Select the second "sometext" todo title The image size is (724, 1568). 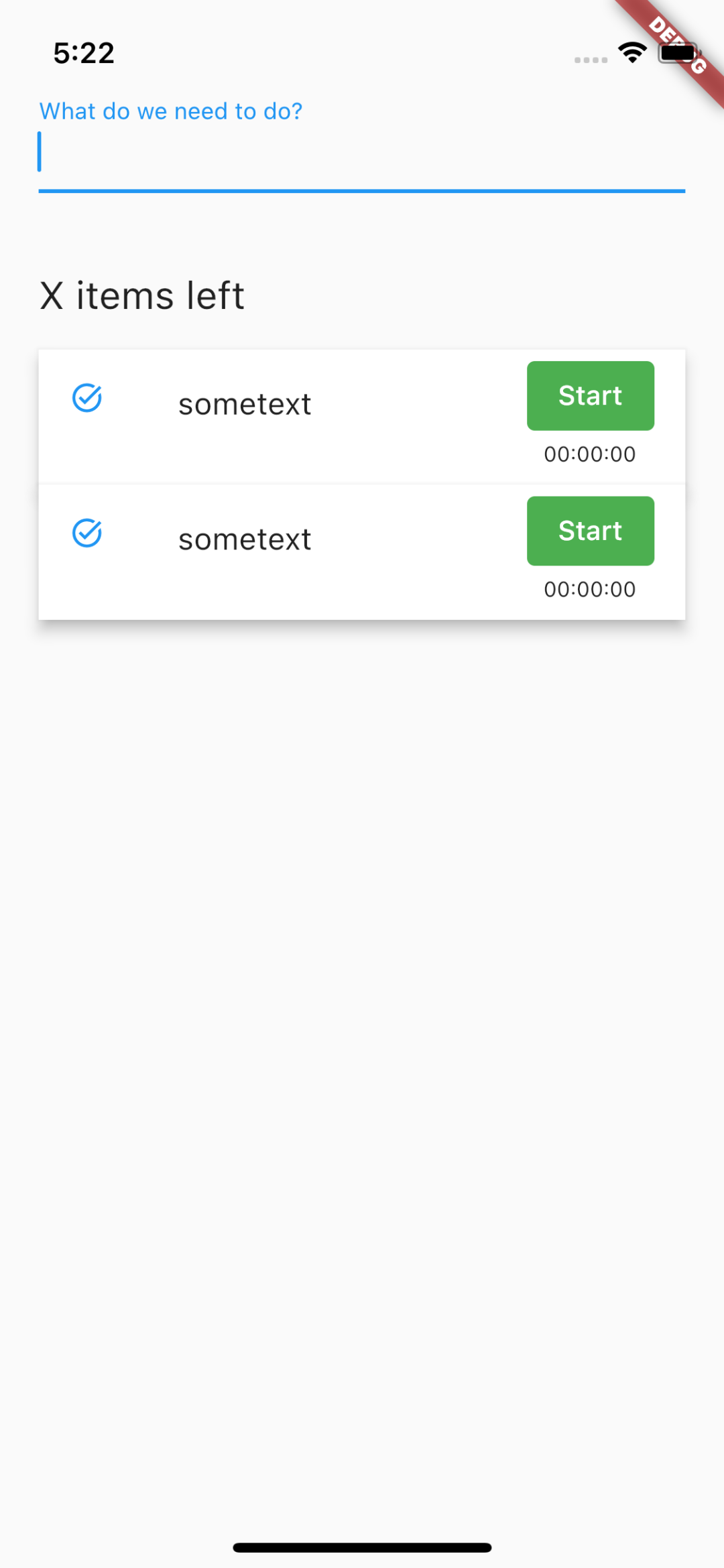(245, 539)
